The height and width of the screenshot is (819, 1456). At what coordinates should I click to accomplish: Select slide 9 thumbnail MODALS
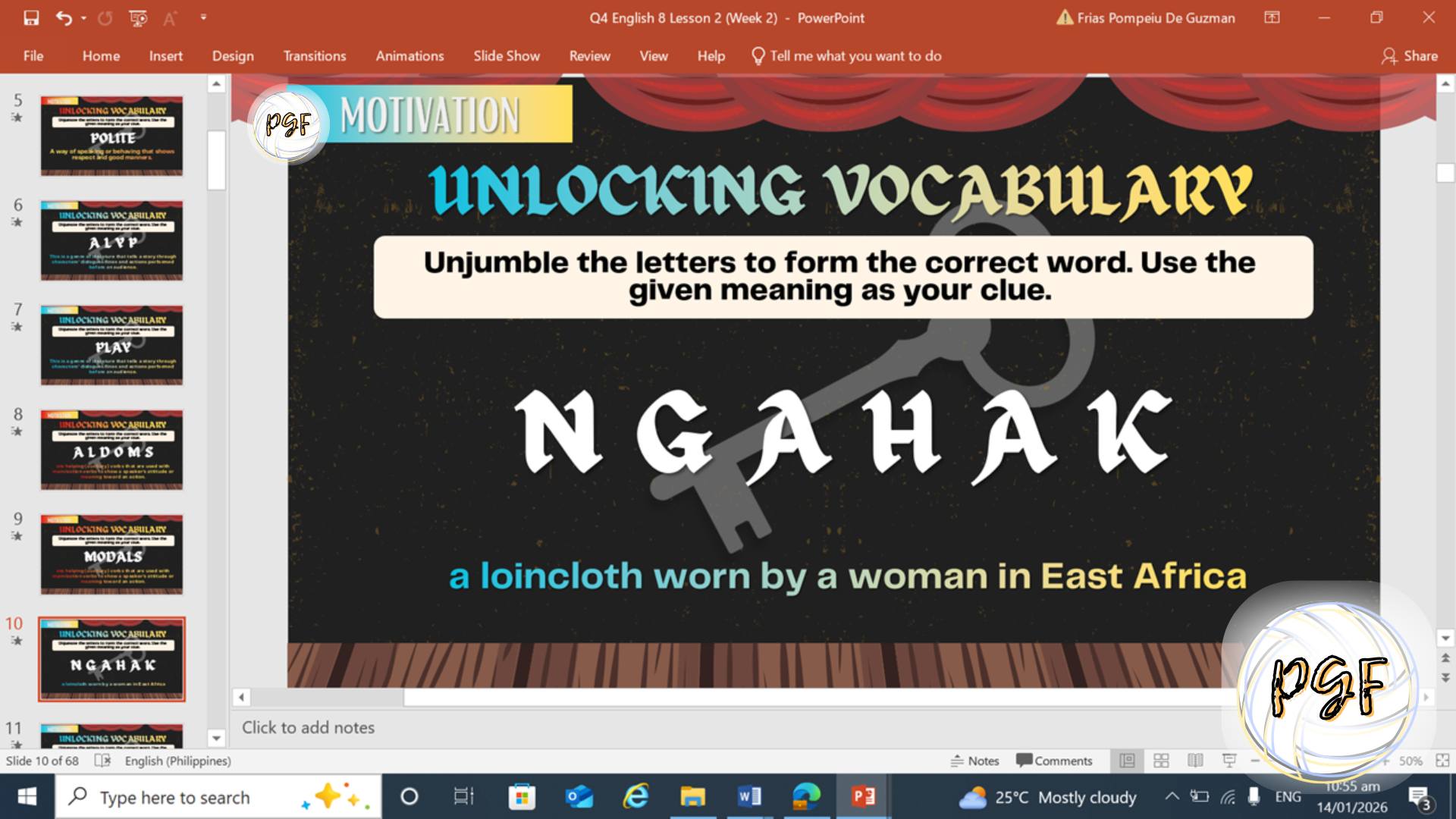pos(111,554)
